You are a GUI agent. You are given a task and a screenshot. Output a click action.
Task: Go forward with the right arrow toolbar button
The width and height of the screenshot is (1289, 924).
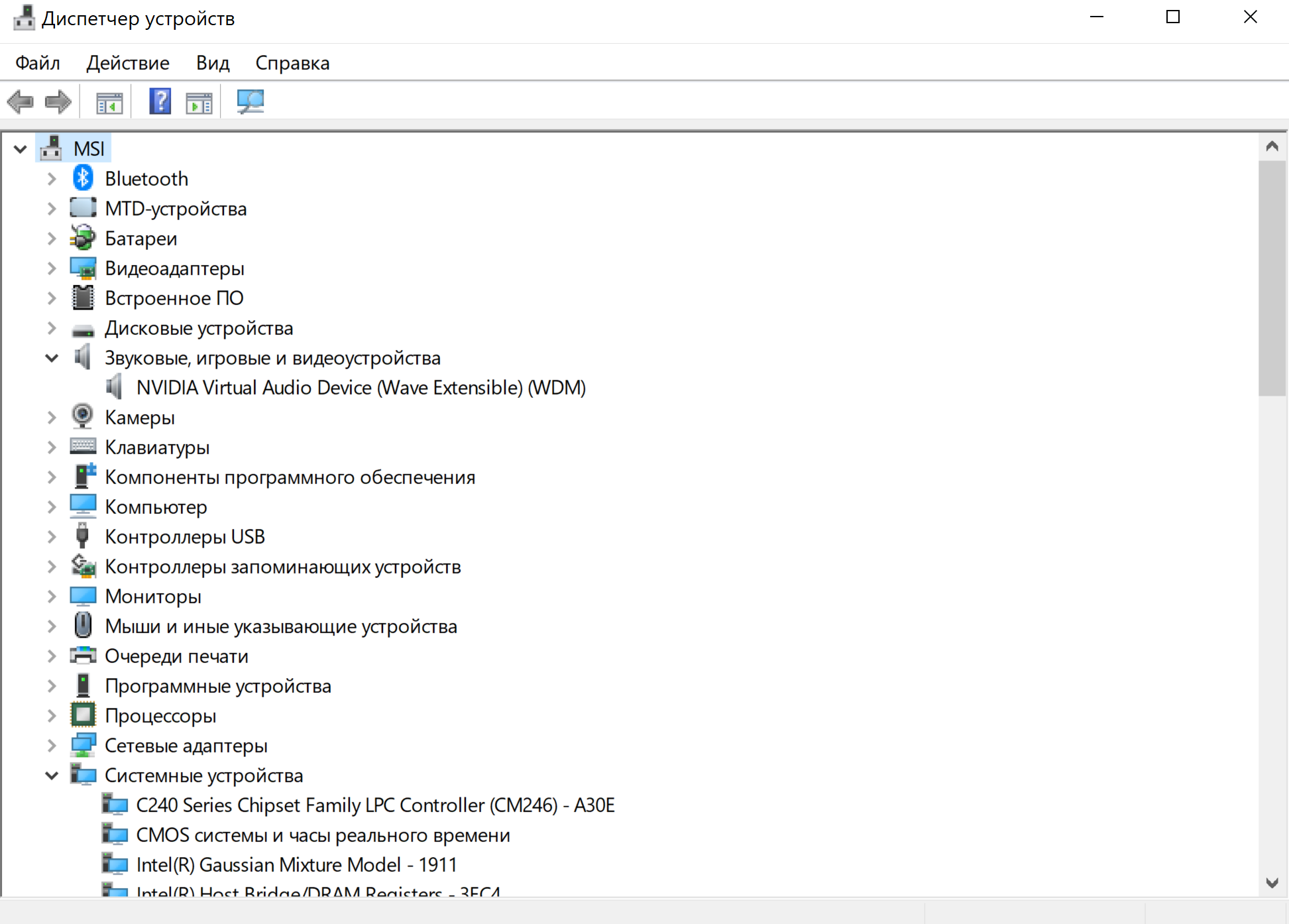(x=58, y=102)
